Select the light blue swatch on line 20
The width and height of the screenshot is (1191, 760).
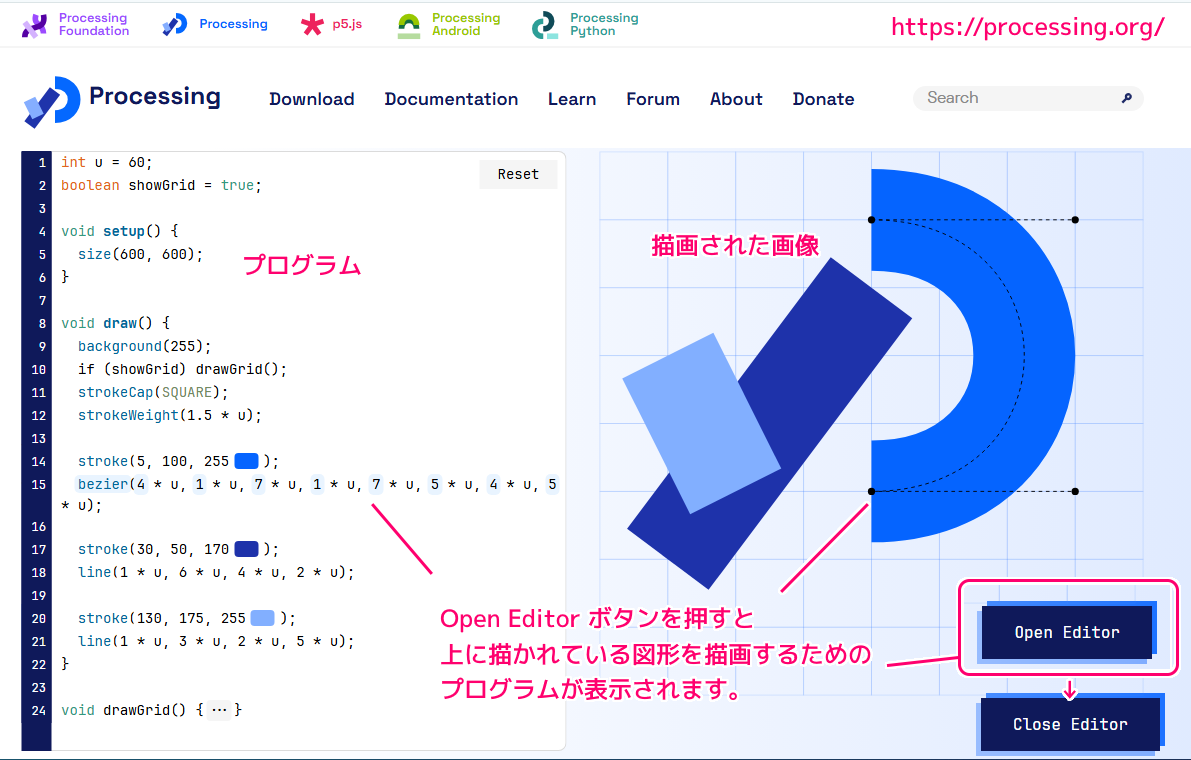click(261, 618)
